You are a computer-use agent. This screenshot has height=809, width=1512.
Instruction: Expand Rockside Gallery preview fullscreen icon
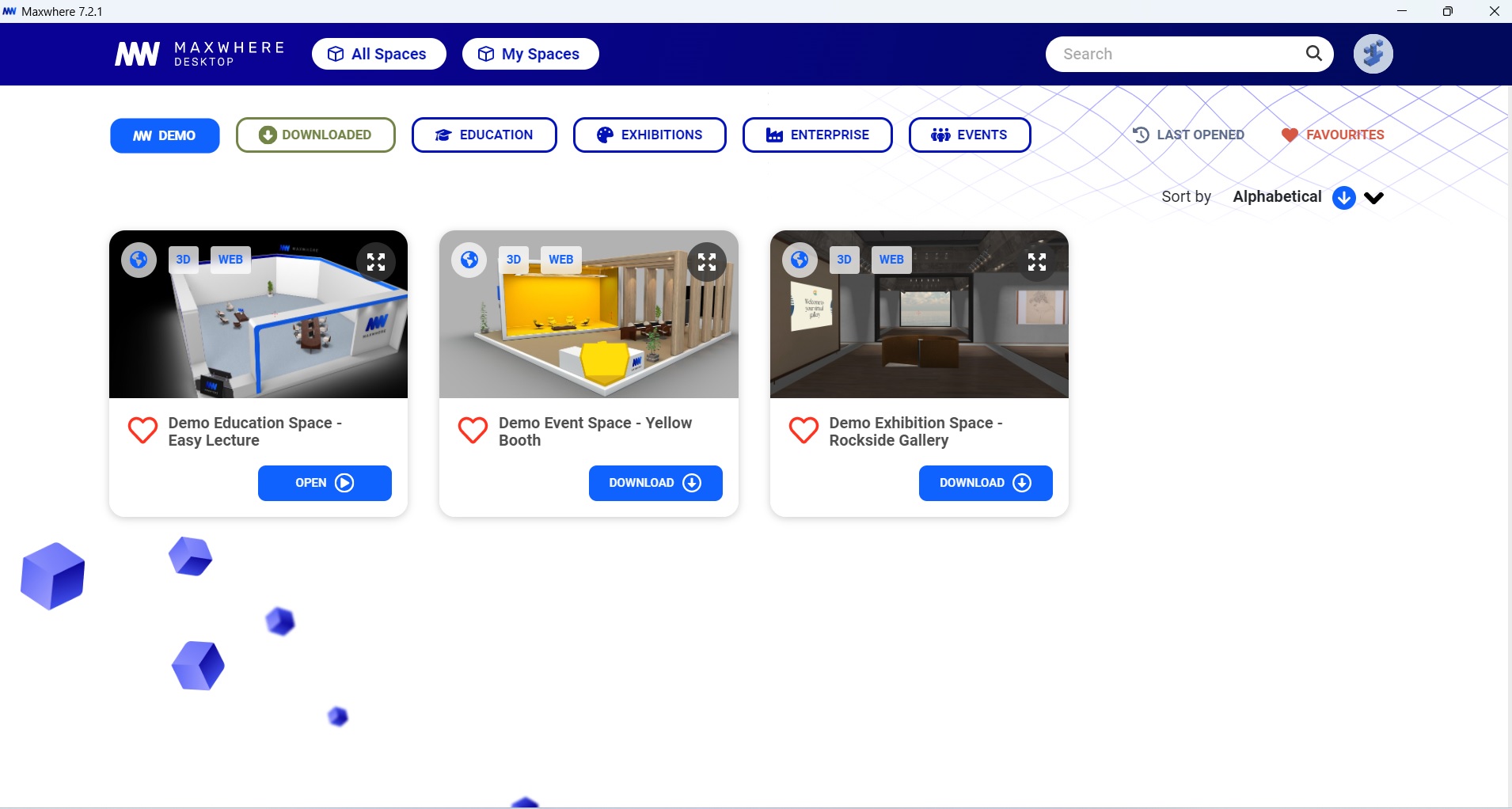click(x=1037, y=262)
